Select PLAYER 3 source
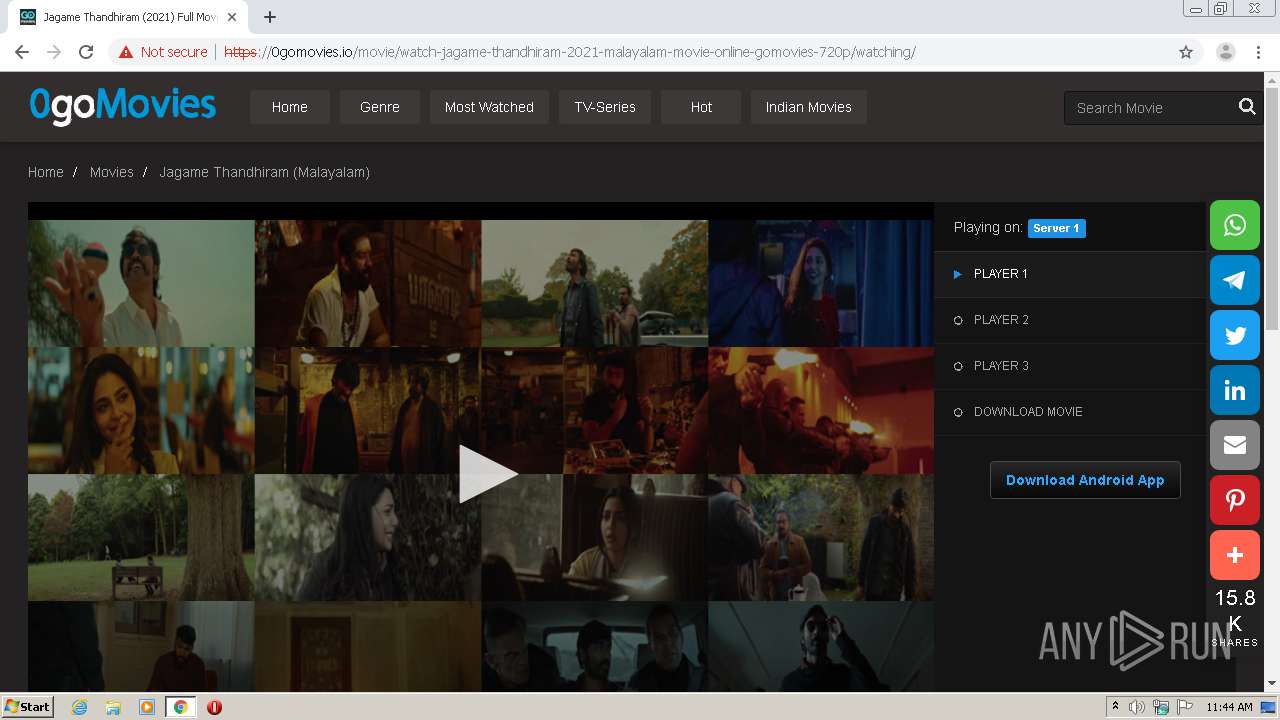1280x720 pixels. pos(1070,366)
